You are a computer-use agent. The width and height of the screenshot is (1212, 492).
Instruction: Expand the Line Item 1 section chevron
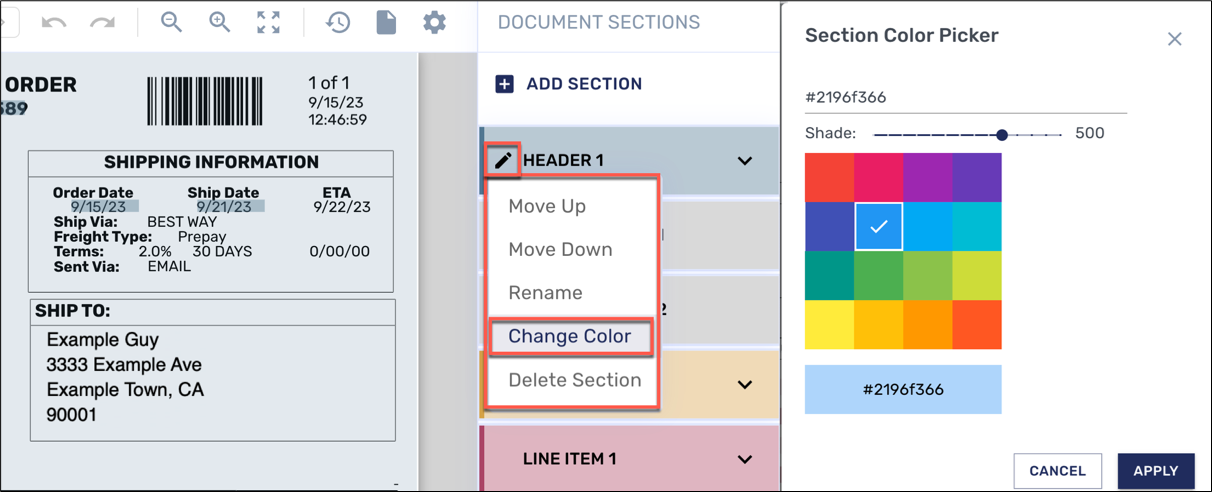point(745,460)
